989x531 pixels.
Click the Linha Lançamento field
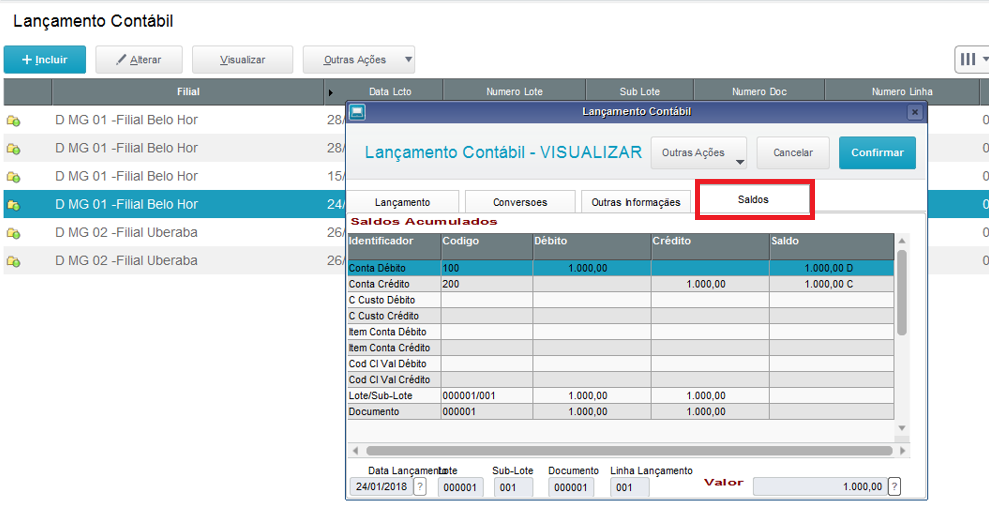coord(629,487)
